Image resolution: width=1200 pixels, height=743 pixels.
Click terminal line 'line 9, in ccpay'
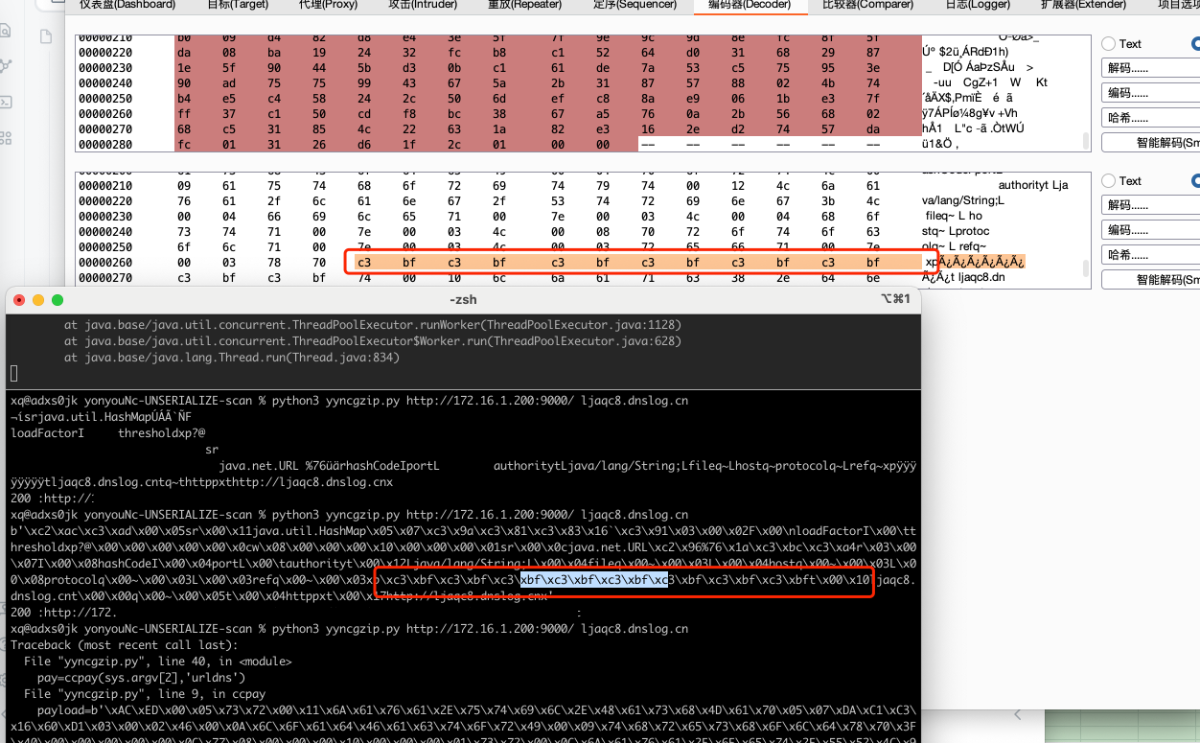pos(144,693)
